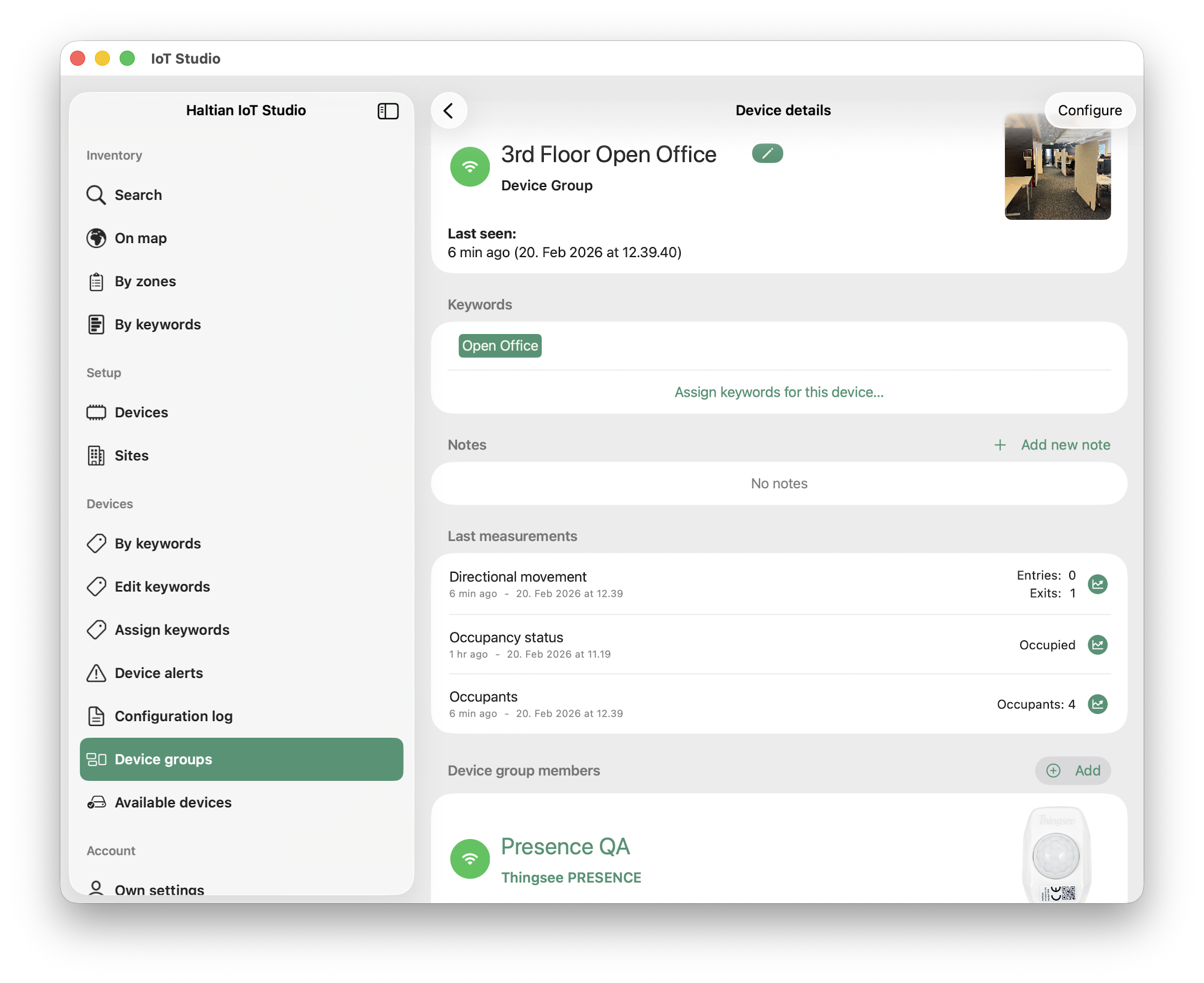This screenshot has width=1204, height=983.
Task: Open the Device alerts warning icon
Action: coord(96,673)
